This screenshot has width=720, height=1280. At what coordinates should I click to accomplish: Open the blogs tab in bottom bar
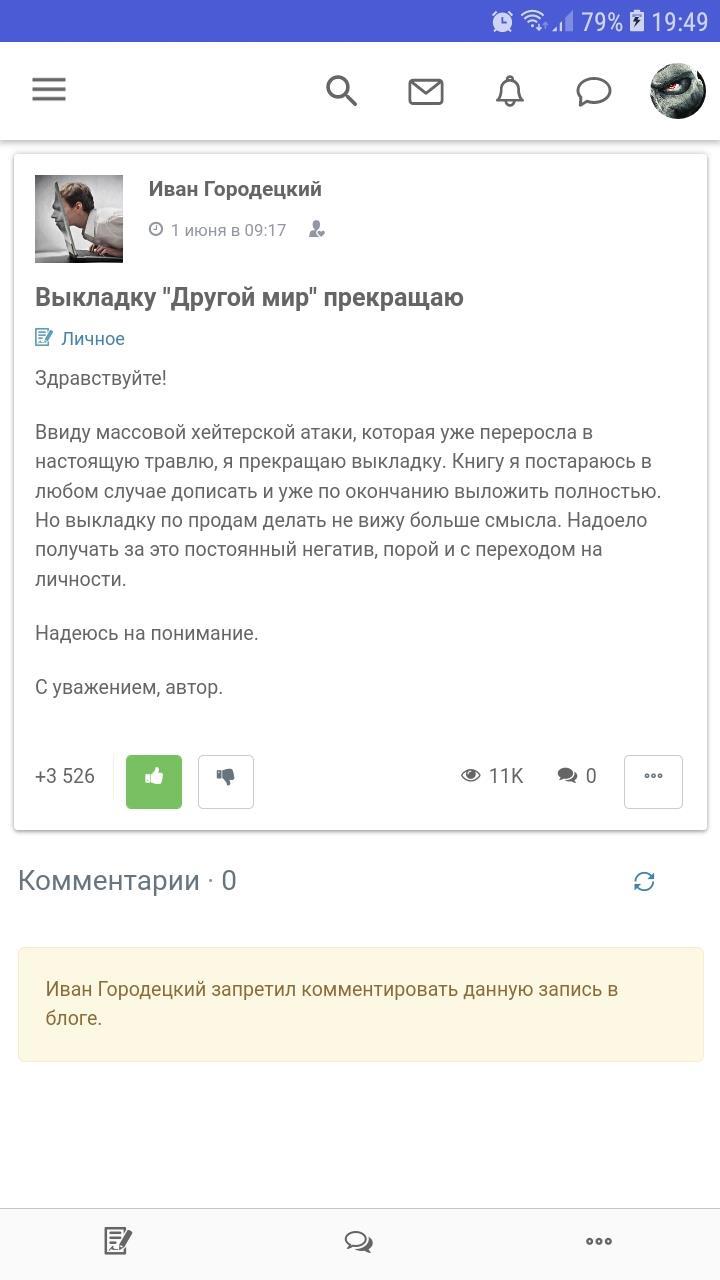tap(118, 1241)
